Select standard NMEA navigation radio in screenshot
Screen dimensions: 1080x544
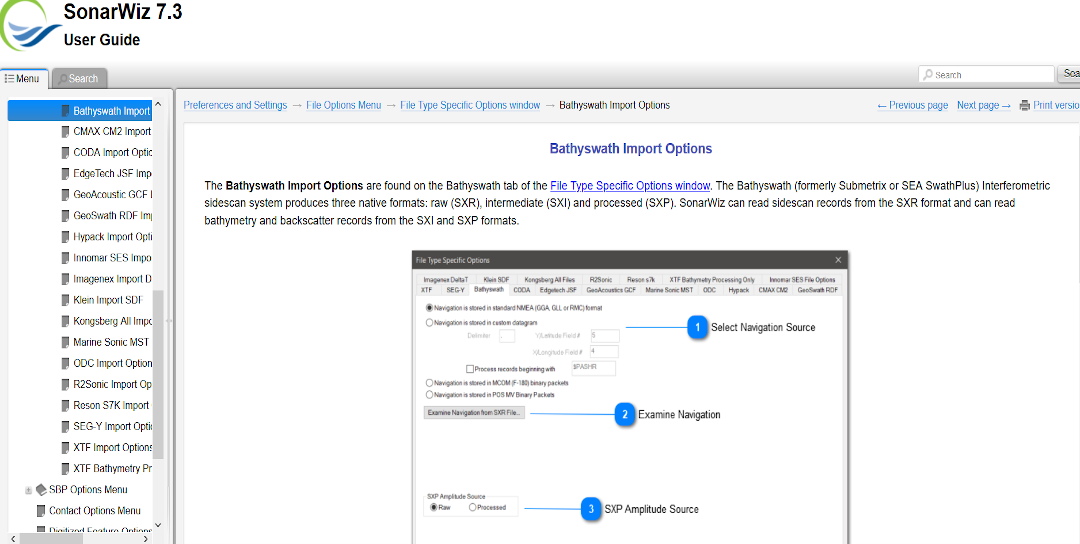coord(430,308)
